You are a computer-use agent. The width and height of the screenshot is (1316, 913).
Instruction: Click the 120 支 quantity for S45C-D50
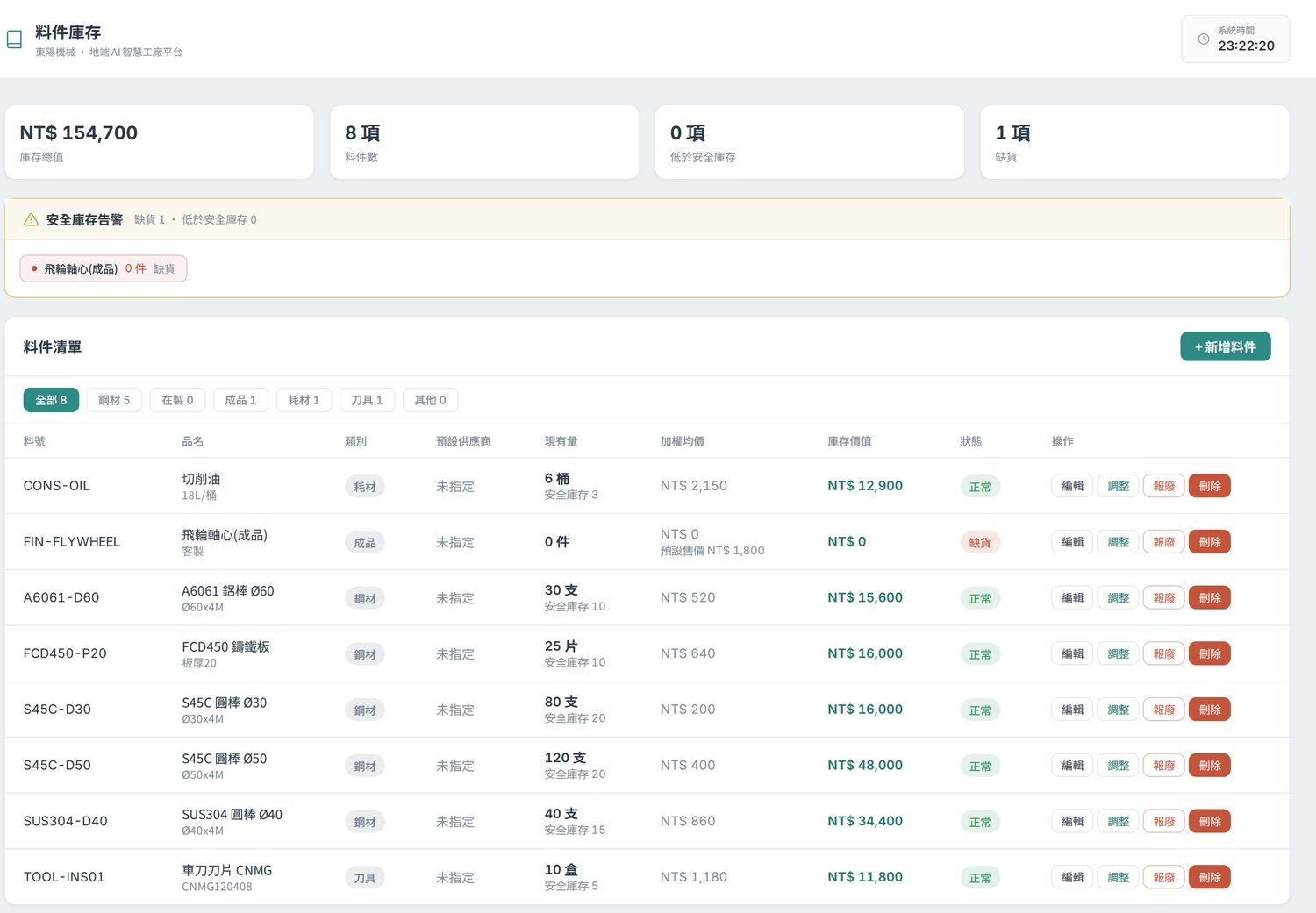coord(565,758)
